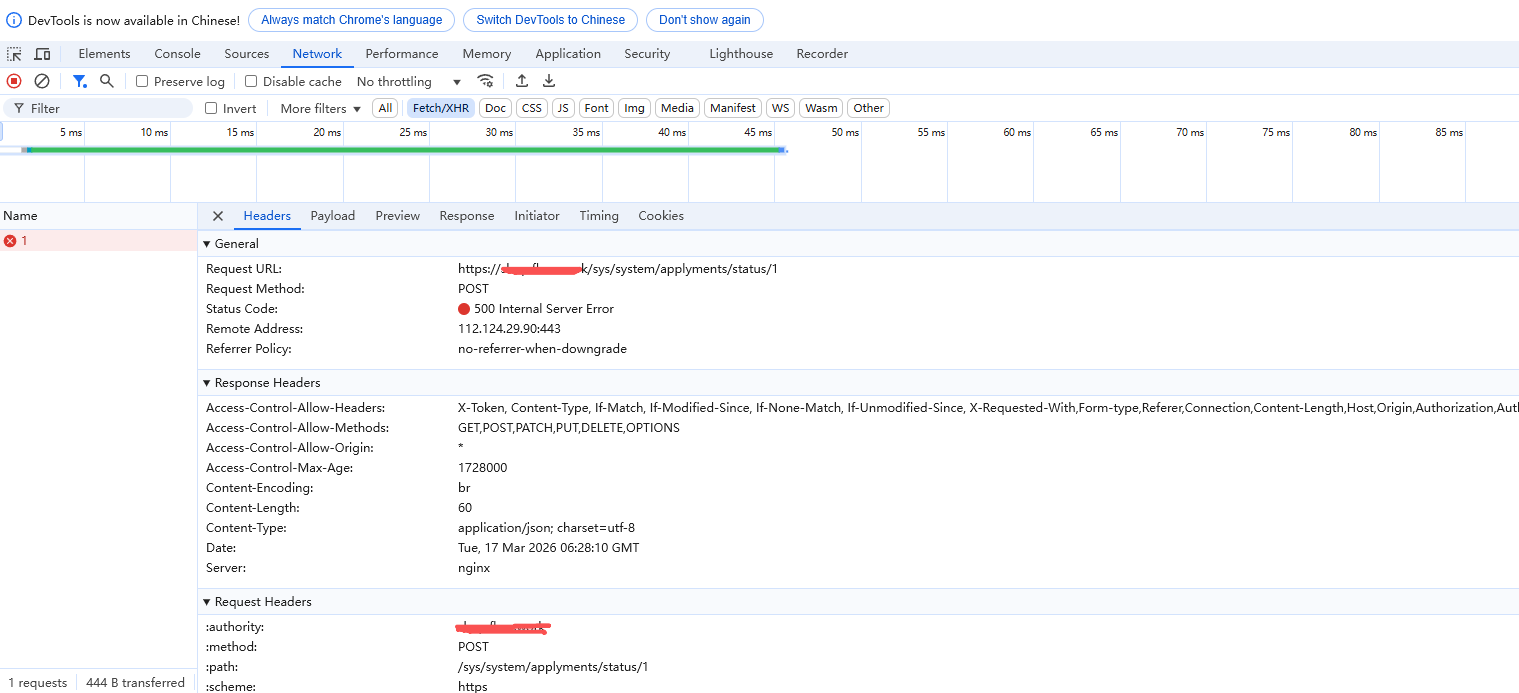Screen dimensions: 1519x693
Task: Tick the Invert filter checkbox
Action: point(211,109)
